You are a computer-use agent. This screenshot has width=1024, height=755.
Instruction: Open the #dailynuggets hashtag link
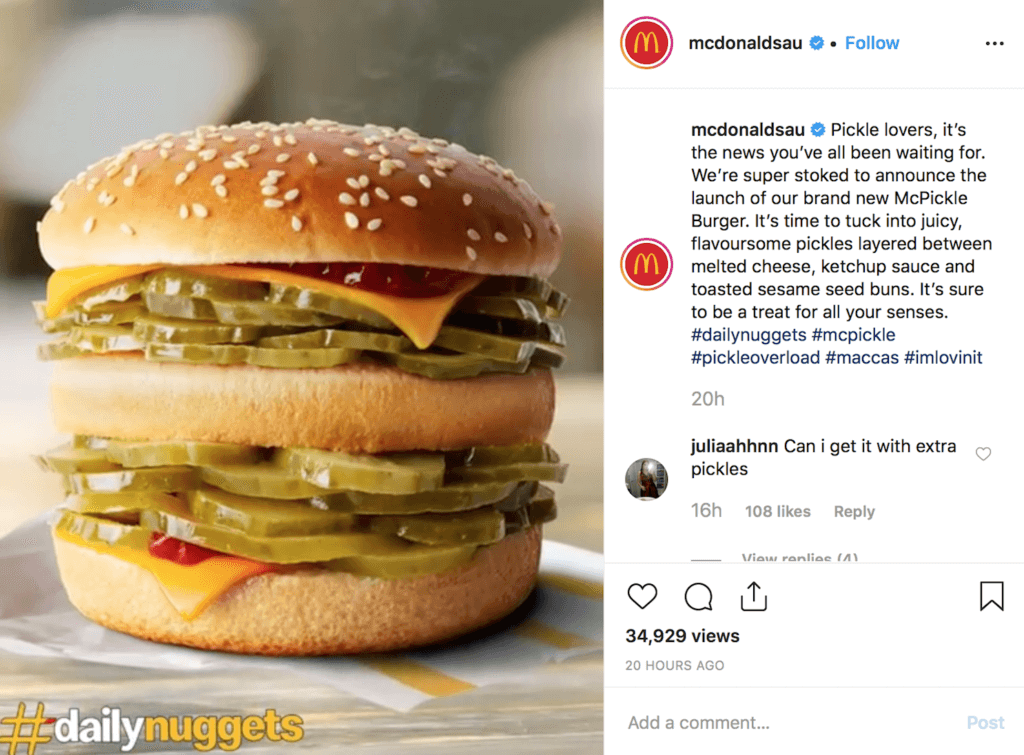[x=748, y=335]
